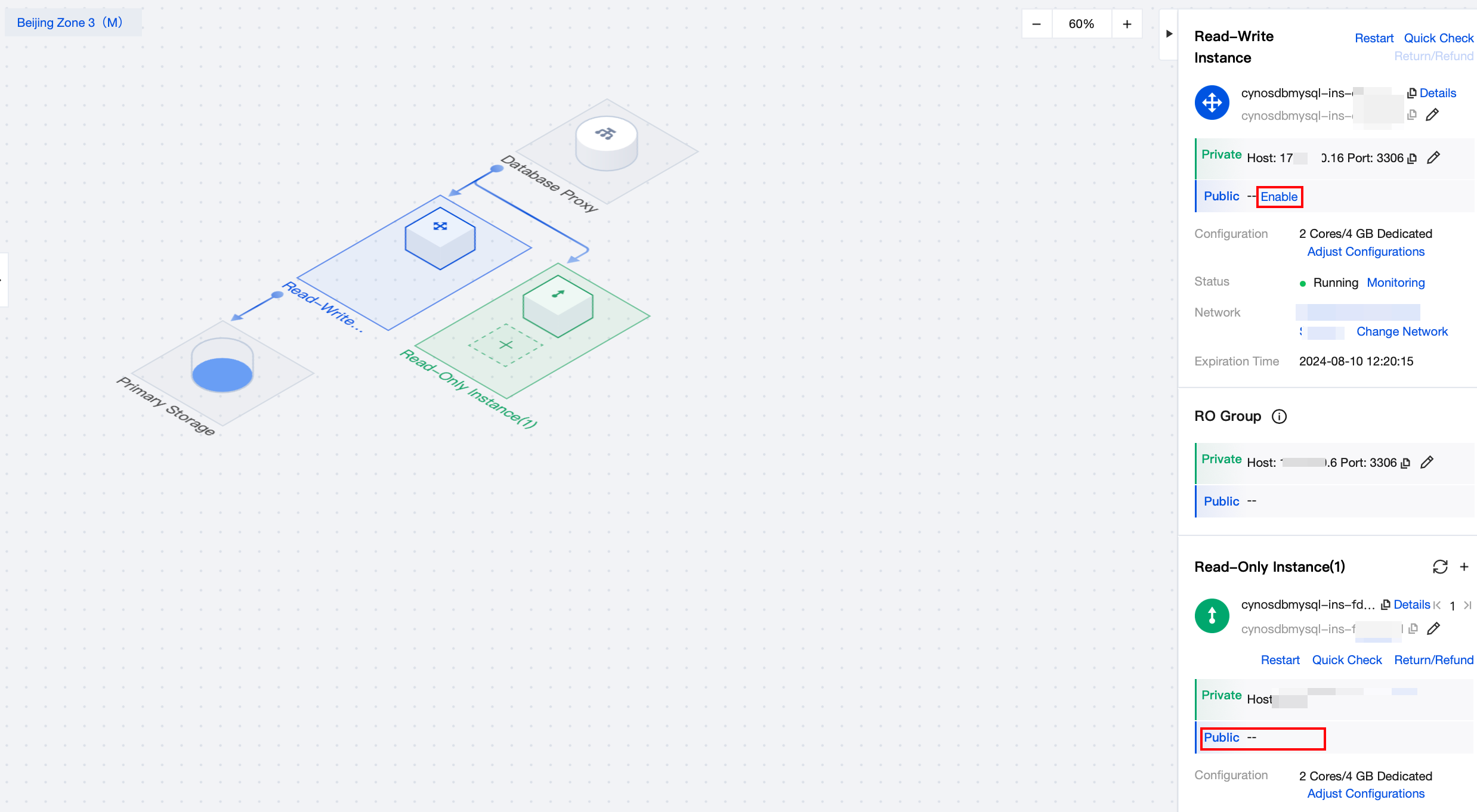
Task: Edit the Read-Write private host address
Action: [1433, 158]
